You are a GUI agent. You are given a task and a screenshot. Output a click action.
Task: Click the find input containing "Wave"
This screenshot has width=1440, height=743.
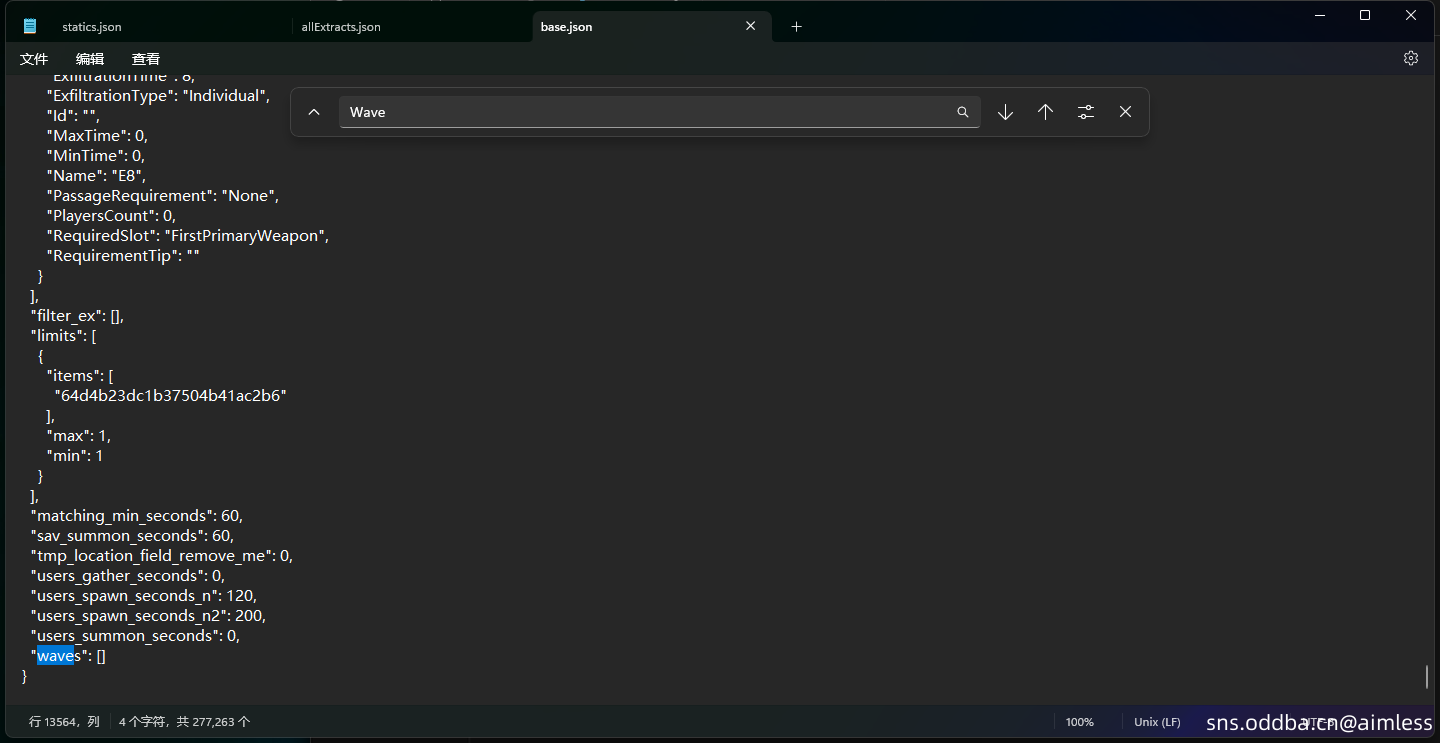point(645,112)
